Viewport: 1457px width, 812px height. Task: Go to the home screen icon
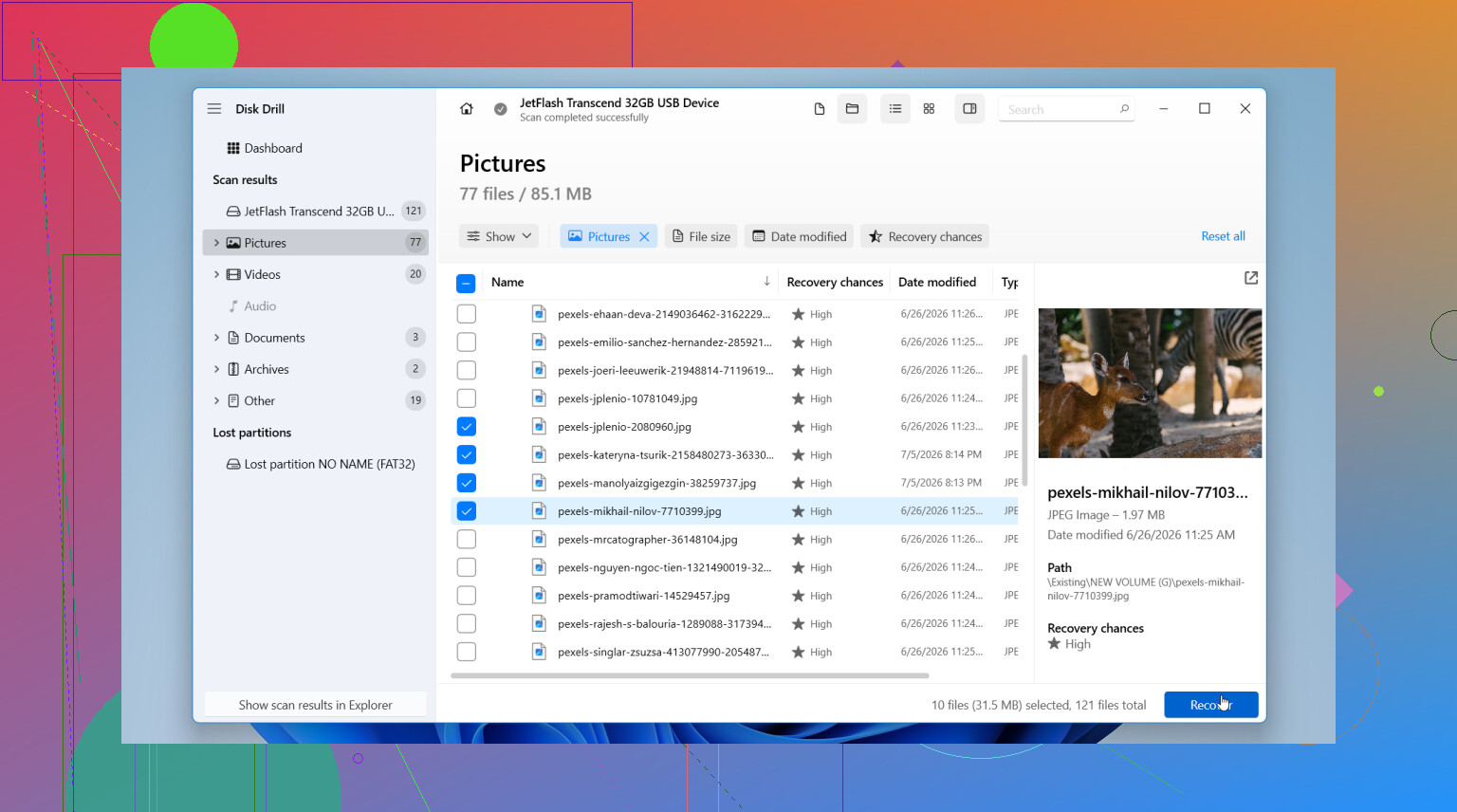click(466, 109)
